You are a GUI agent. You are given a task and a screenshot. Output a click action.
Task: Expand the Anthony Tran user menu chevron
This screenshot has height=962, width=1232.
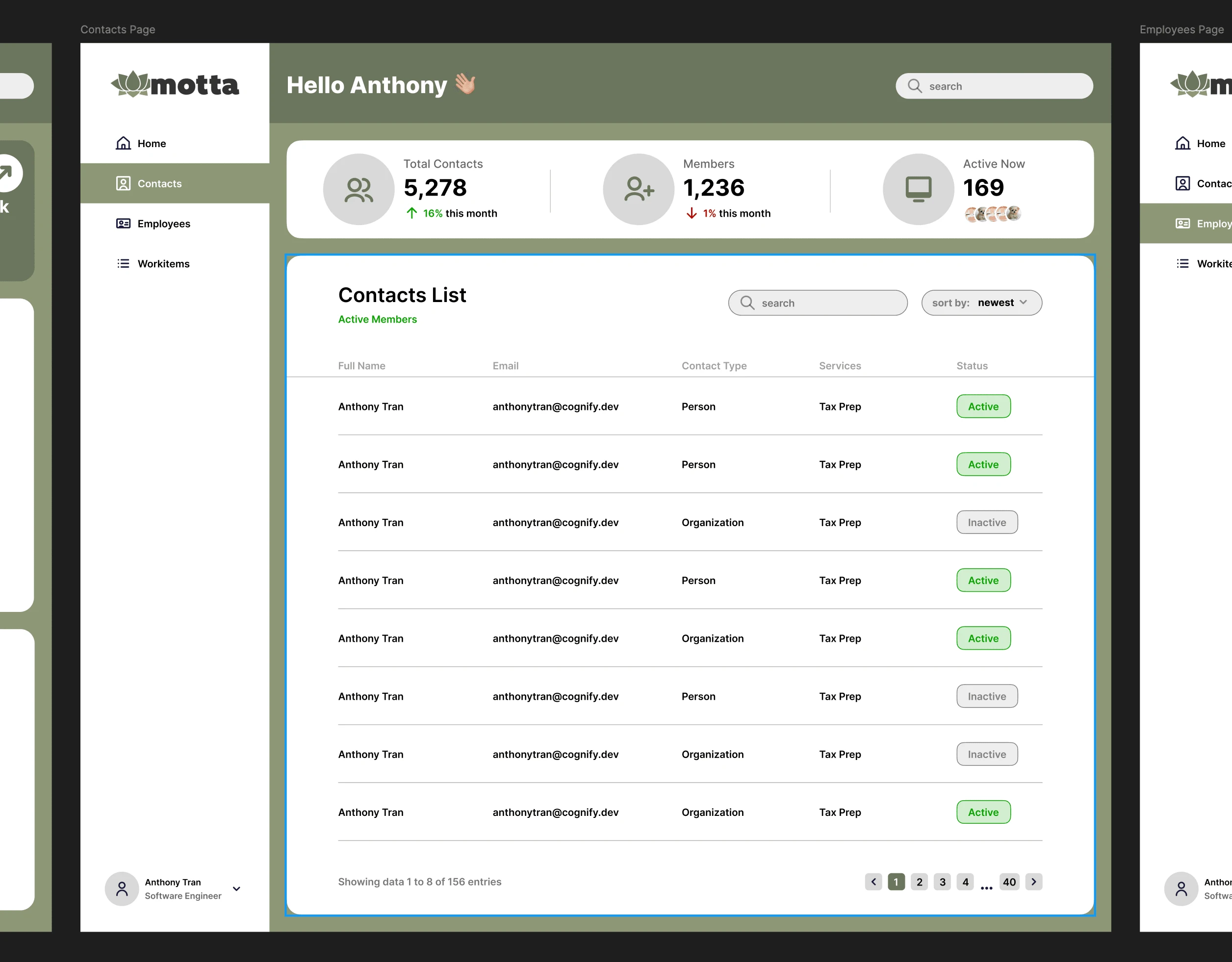237,888
